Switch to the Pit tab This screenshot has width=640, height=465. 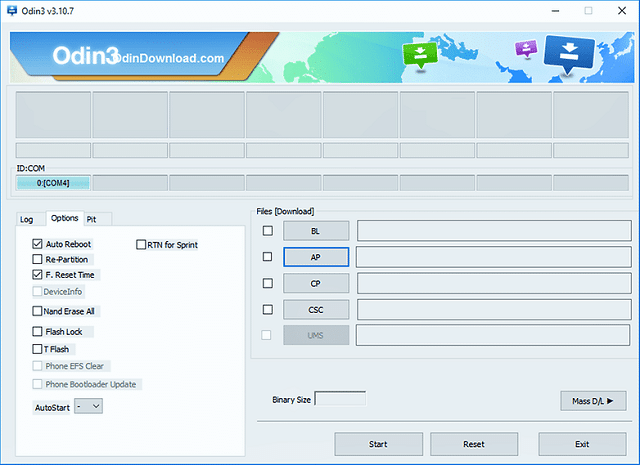pyautogui.click(x=92, y=219)
